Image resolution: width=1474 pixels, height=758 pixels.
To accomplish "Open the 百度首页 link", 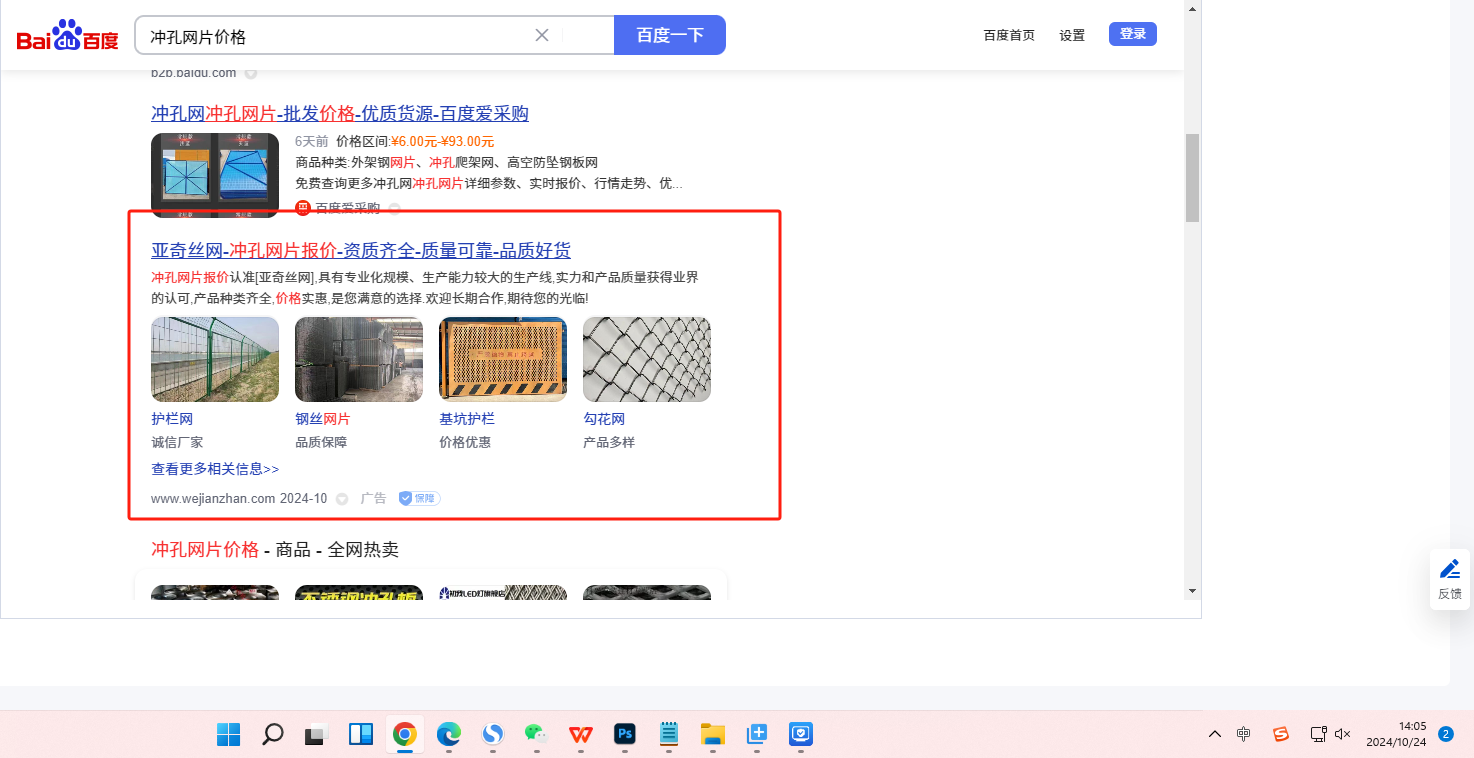I will click(1009, 35).
